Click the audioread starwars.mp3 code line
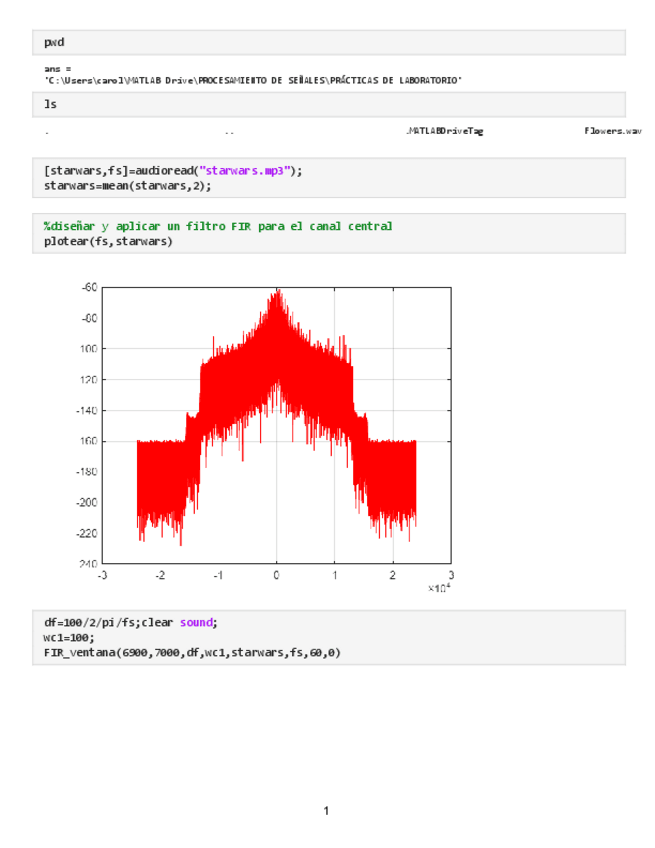Screen dimensions: 655x848 (x=173, y=170)
